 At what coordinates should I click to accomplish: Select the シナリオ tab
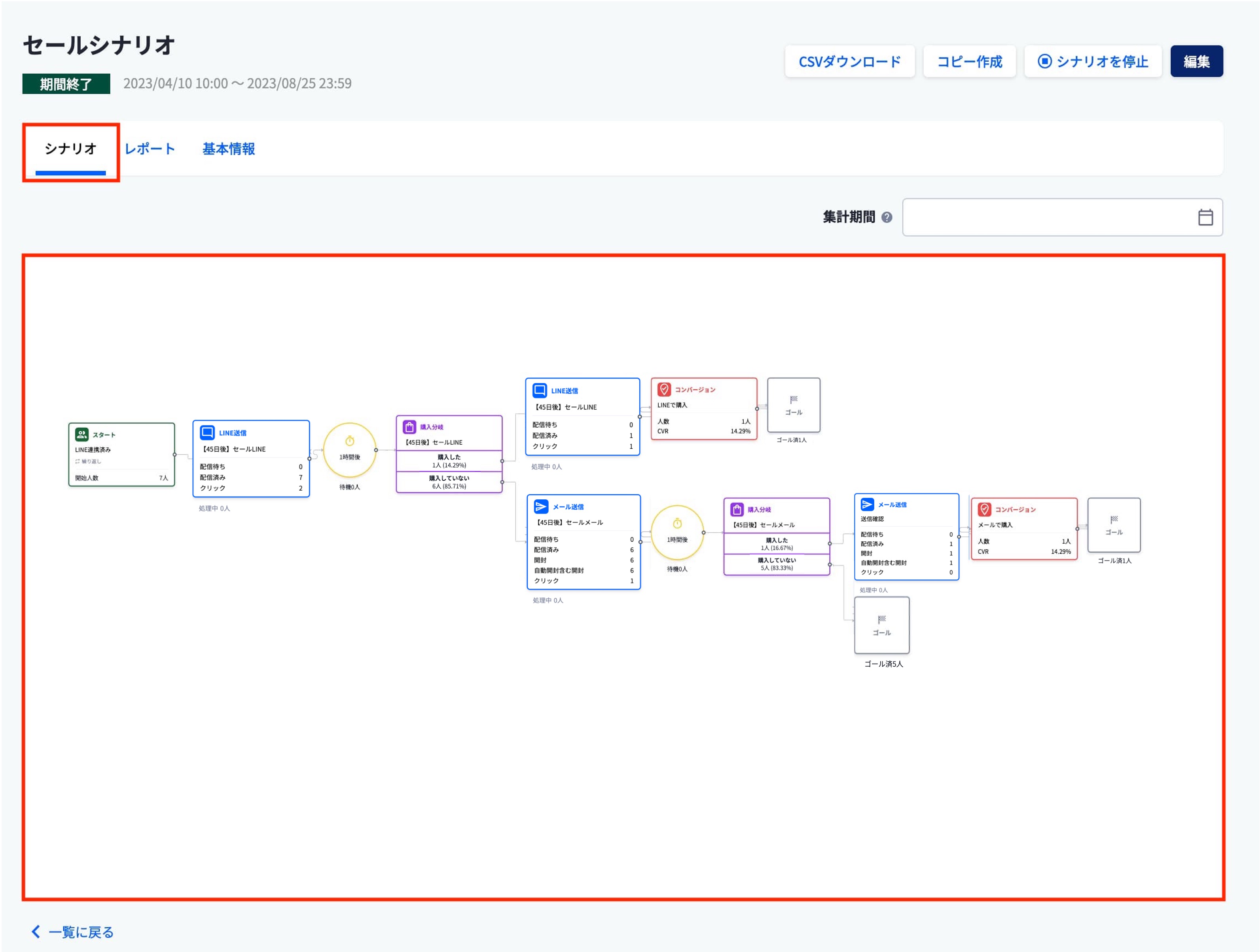click(x=71, y=149)
